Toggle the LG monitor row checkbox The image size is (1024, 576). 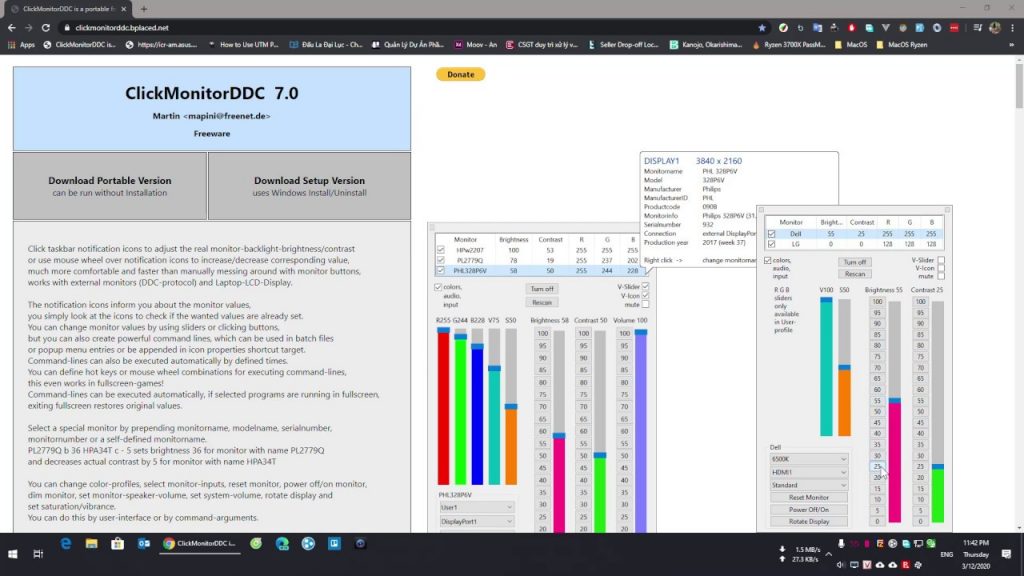[771, 244]
